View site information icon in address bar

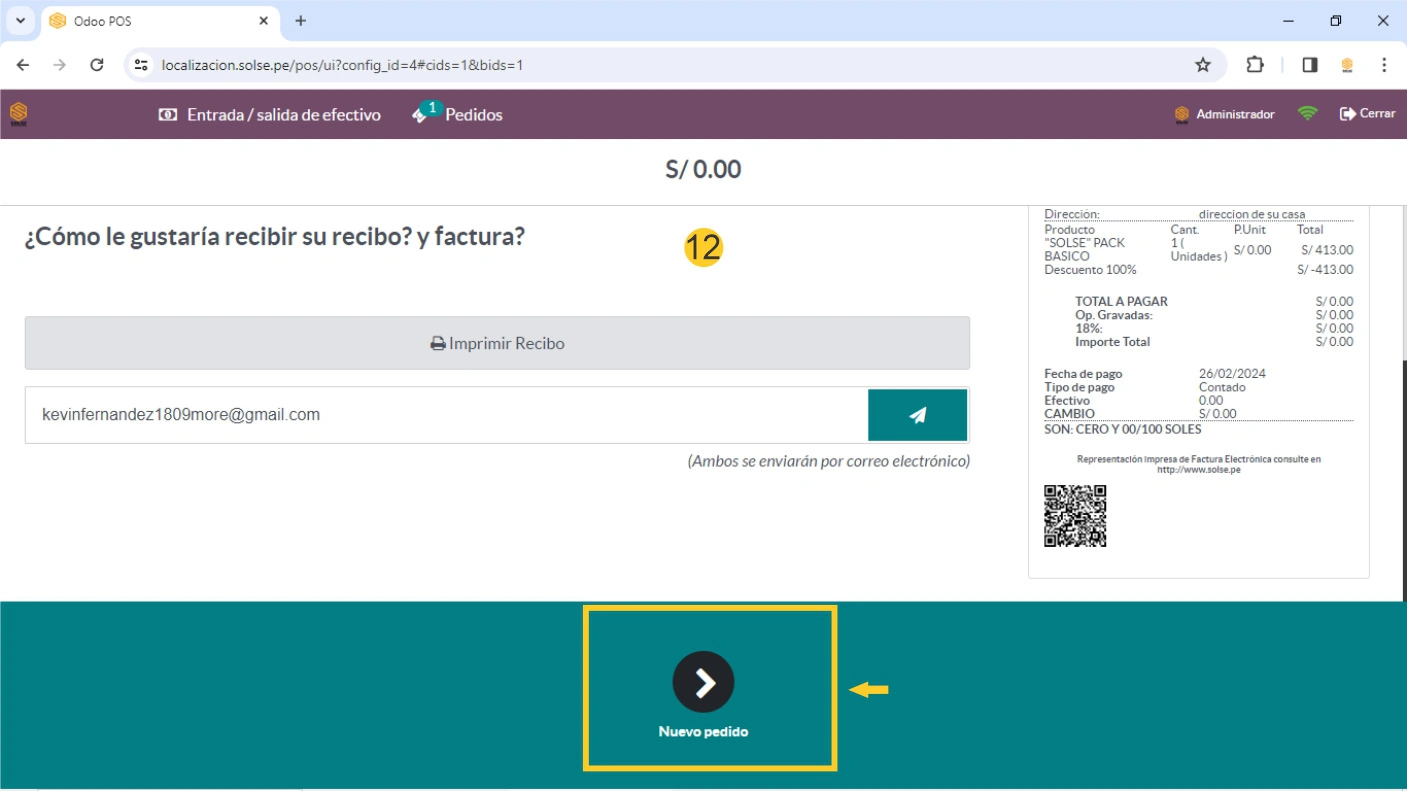click(x=142, y=65)
